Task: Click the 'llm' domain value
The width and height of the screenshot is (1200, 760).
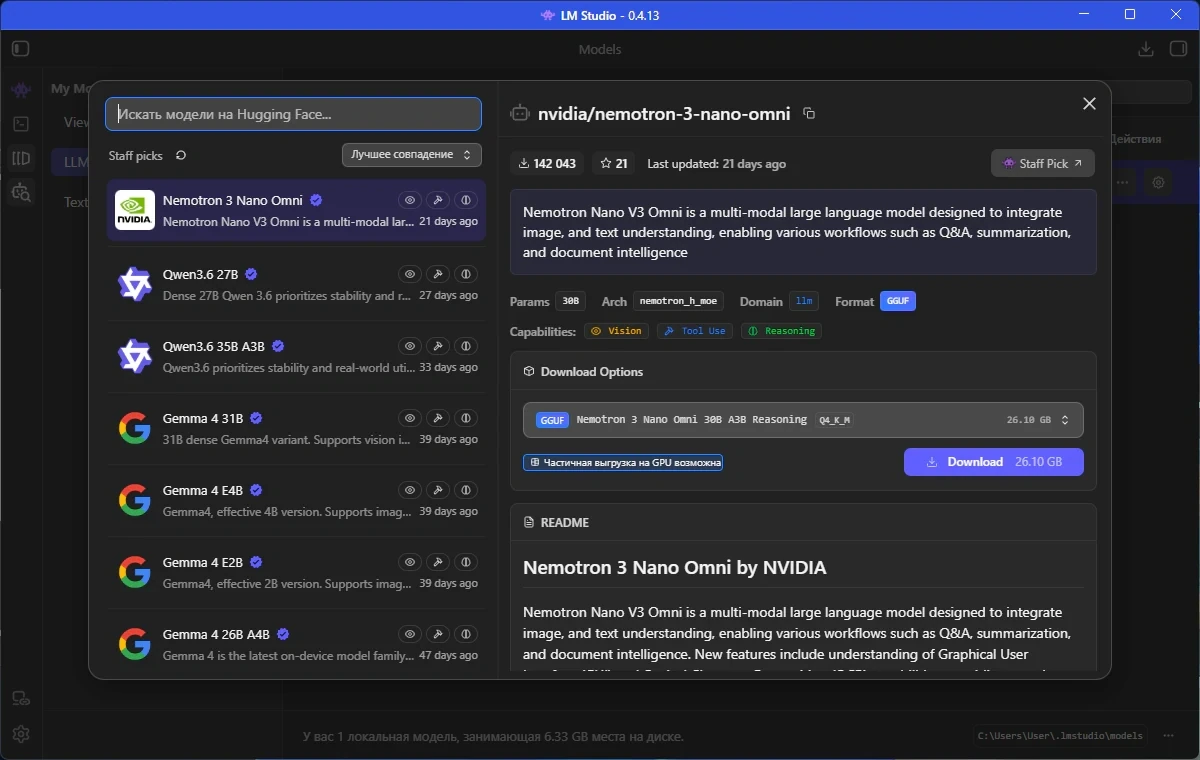Action: [803, 301]
